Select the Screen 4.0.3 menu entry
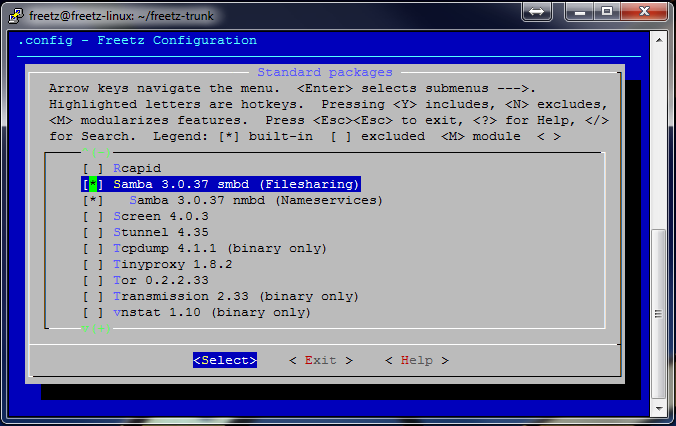This screenshot has height=426, width=676. tap(160, 216)
